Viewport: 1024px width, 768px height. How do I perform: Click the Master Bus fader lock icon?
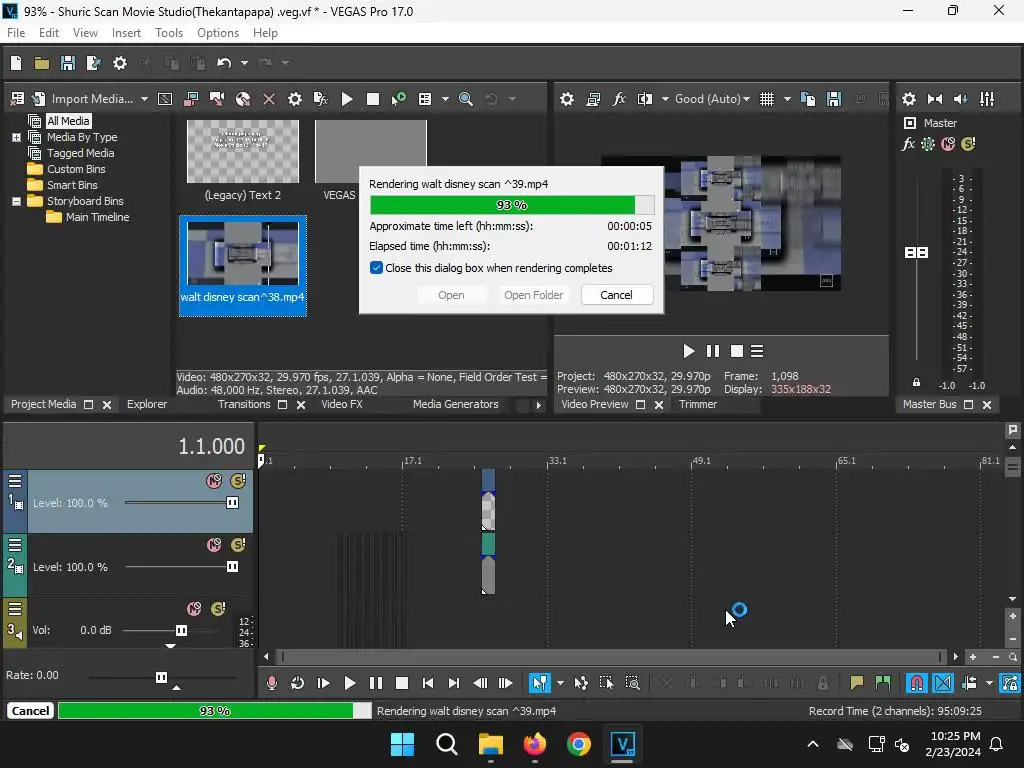(916, 383)
